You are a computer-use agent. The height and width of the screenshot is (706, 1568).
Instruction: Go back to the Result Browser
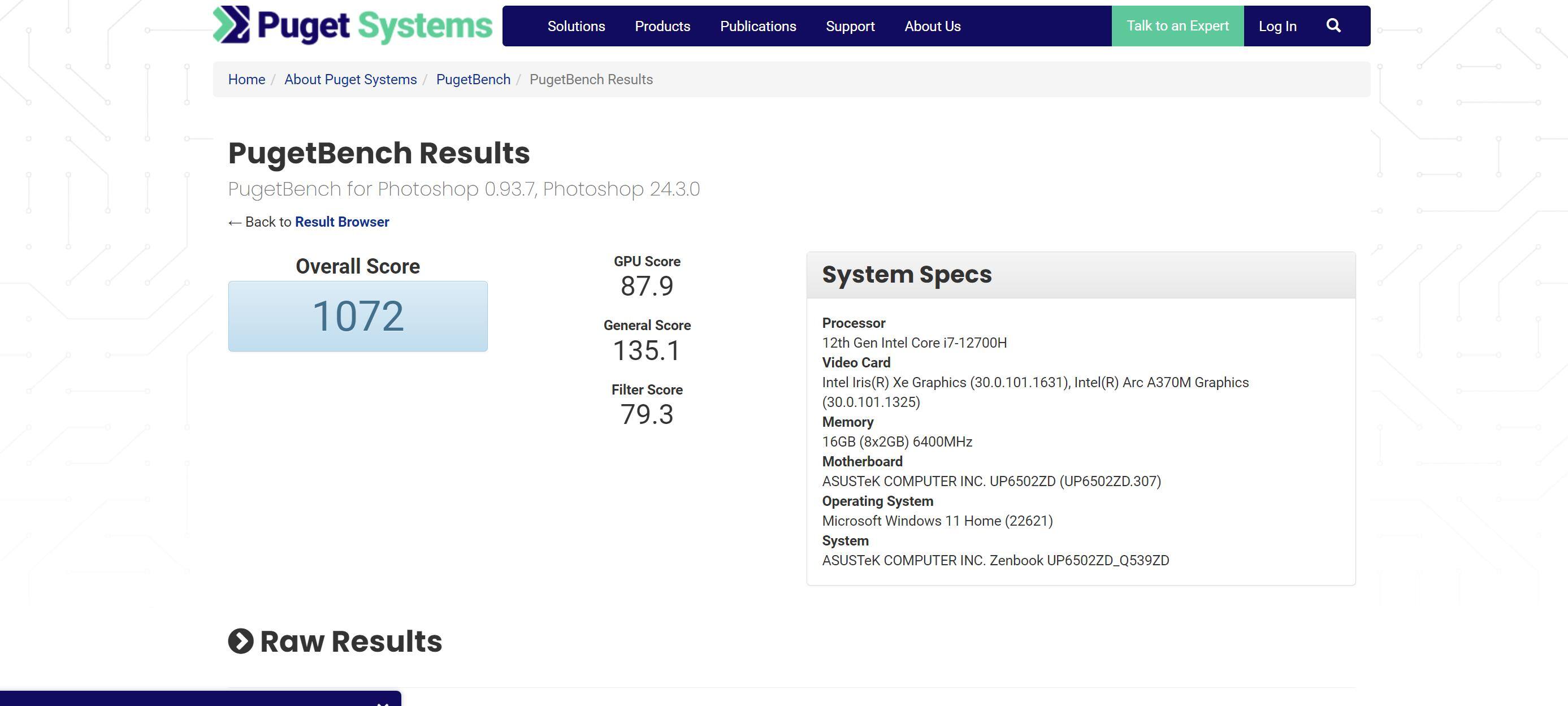pyautogui.click(x=341, y=222)
